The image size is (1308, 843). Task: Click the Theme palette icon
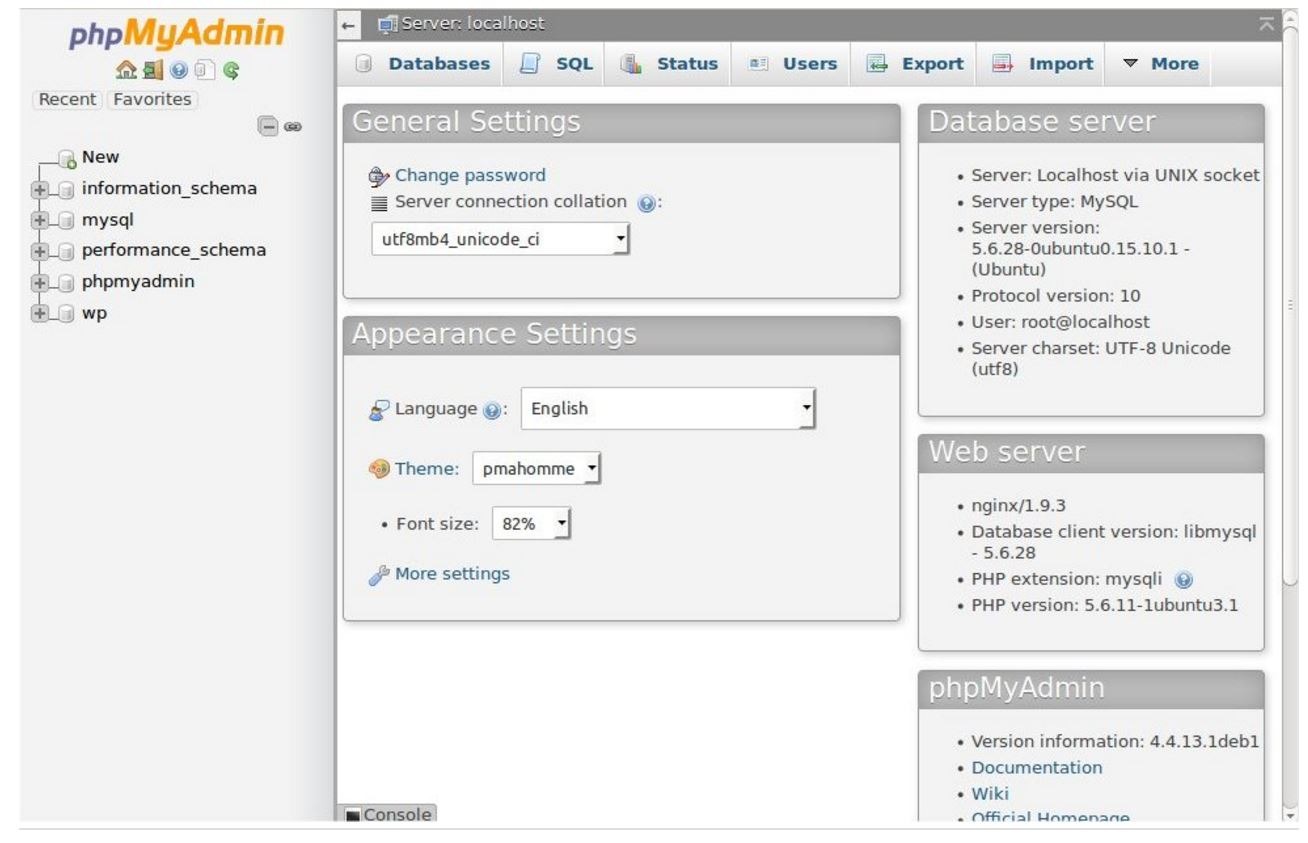pos(379,468)
